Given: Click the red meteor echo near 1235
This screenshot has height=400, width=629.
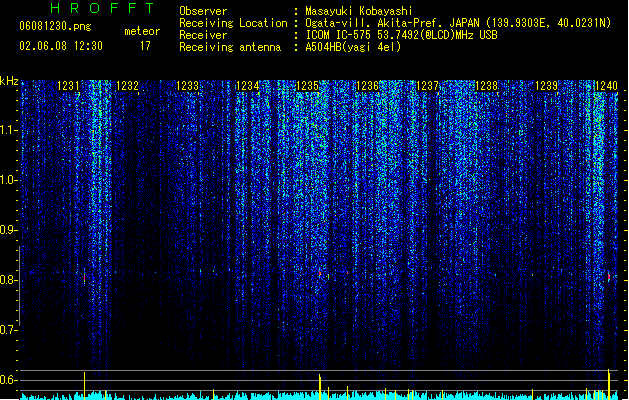Looking at the screenshot, I should pyautogui.click(x=320, y=274).
